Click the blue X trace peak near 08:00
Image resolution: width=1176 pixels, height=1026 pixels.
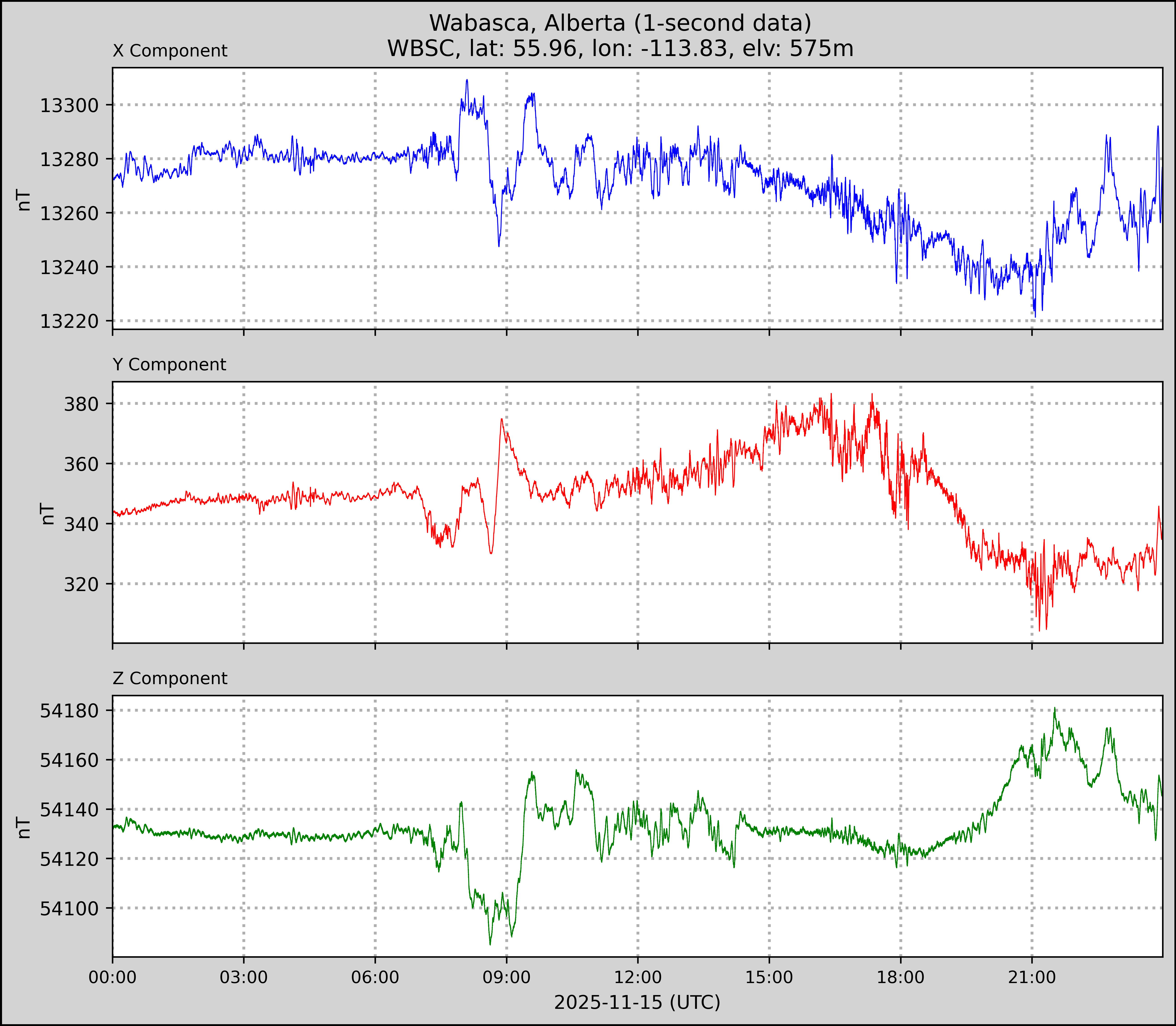(x=467, y=81)
